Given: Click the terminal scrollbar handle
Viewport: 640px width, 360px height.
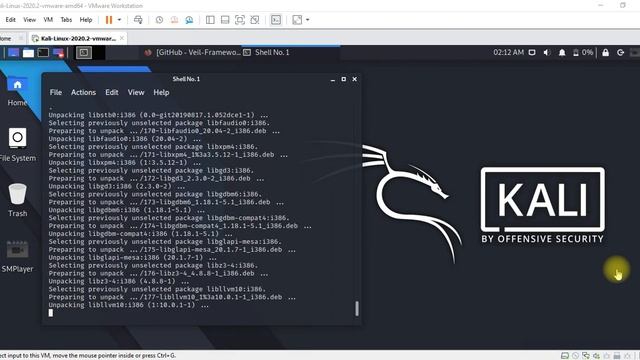Looking at the screenshot, I should (357, 308).
